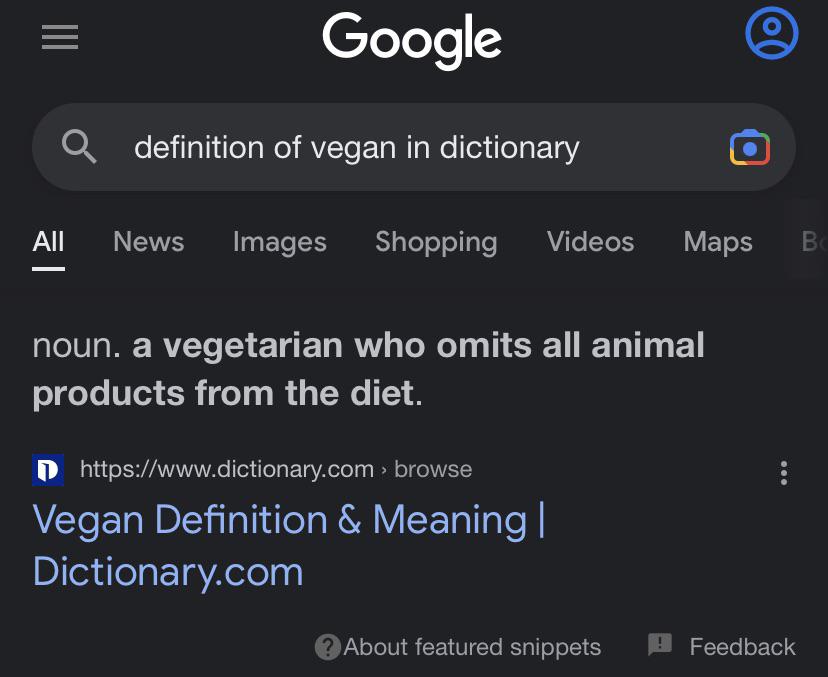Open your Google account profile
This screenshot has width=828, height=677.
pos(771,33)
